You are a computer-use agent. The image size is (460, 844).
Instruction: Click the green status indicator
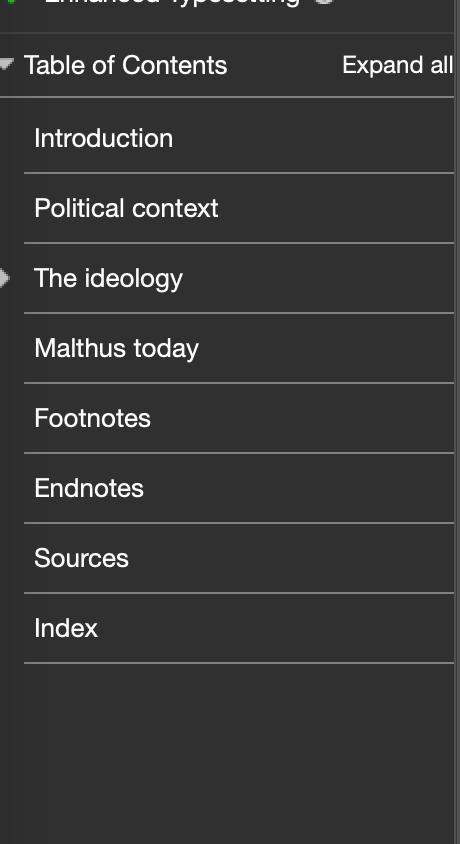[11, 2]
